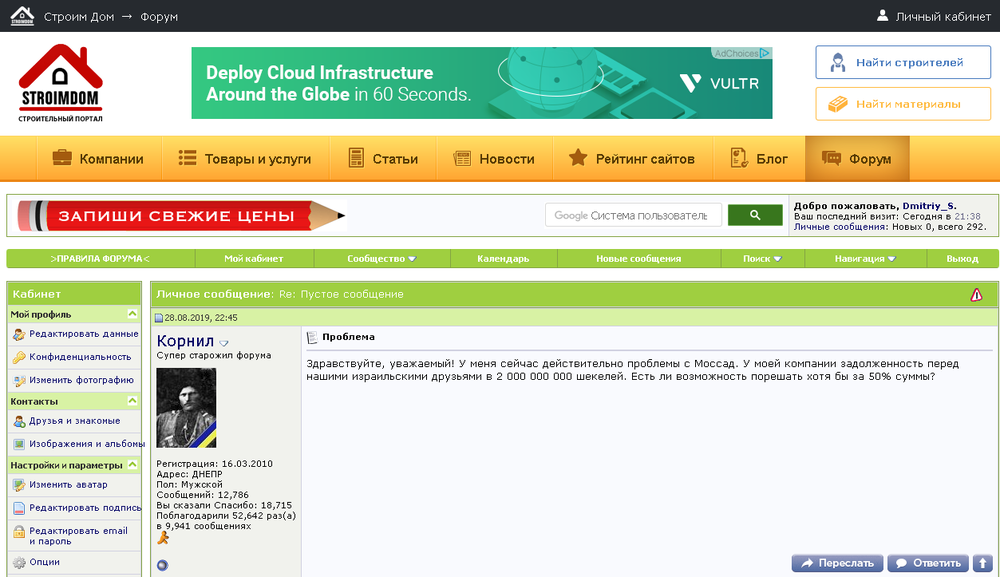Click the lock icon beside Редактировать email и пароль

(x=19, y=532)
